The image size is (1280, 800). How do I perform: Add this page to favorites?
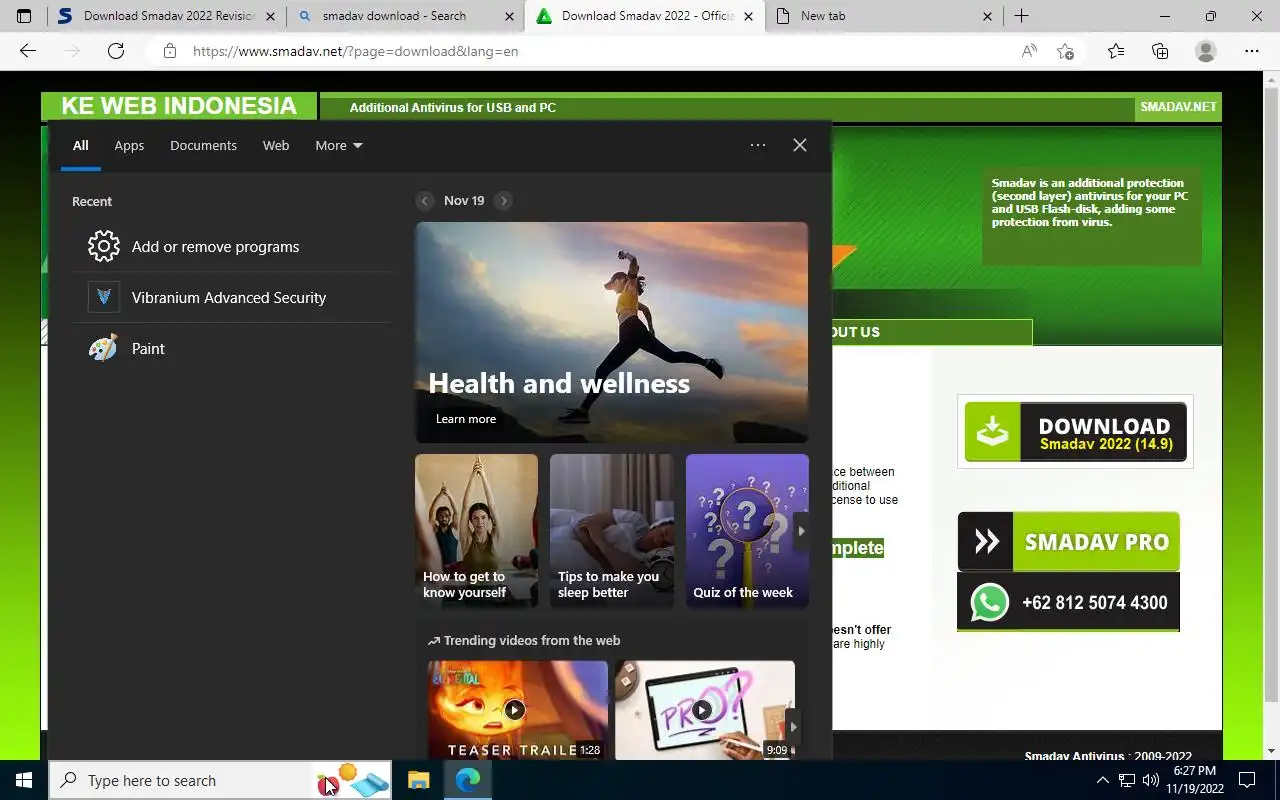point(1065,51)
